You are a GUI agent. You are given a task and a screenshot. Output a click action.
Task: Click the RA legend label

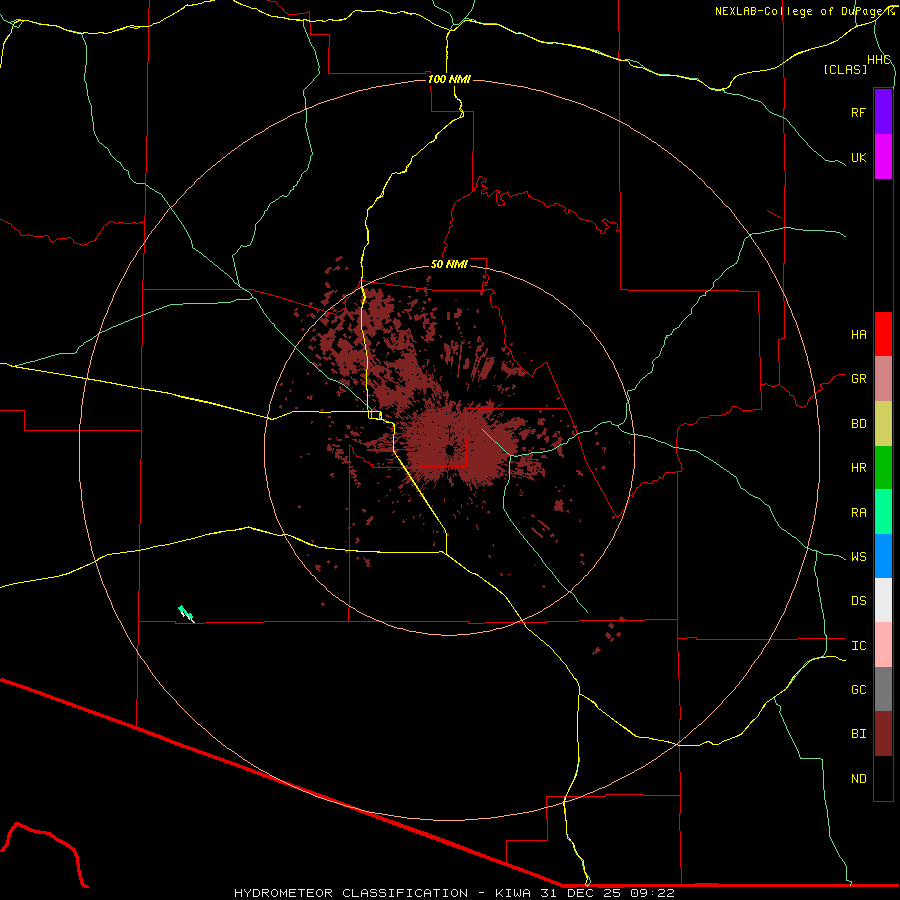(x=858, y=513)
